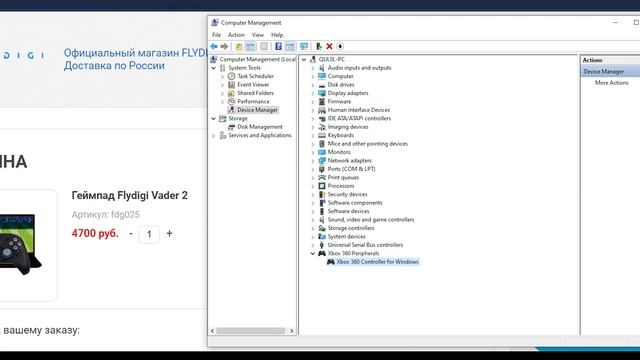Collapse the root PC node in device tree

point(304,60)
